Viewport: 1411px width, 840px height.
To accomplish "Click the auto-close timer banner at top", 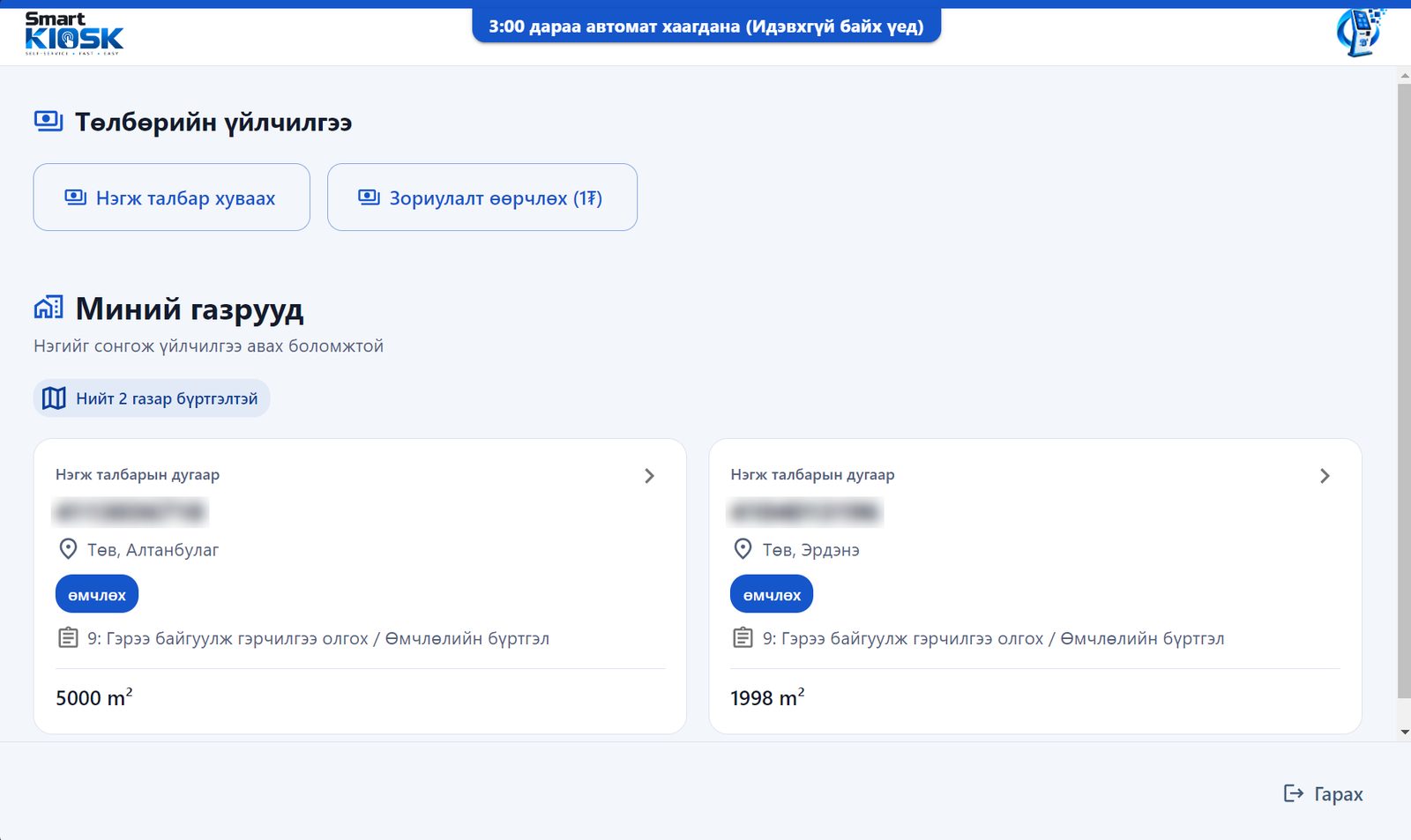I will [706, 26].
